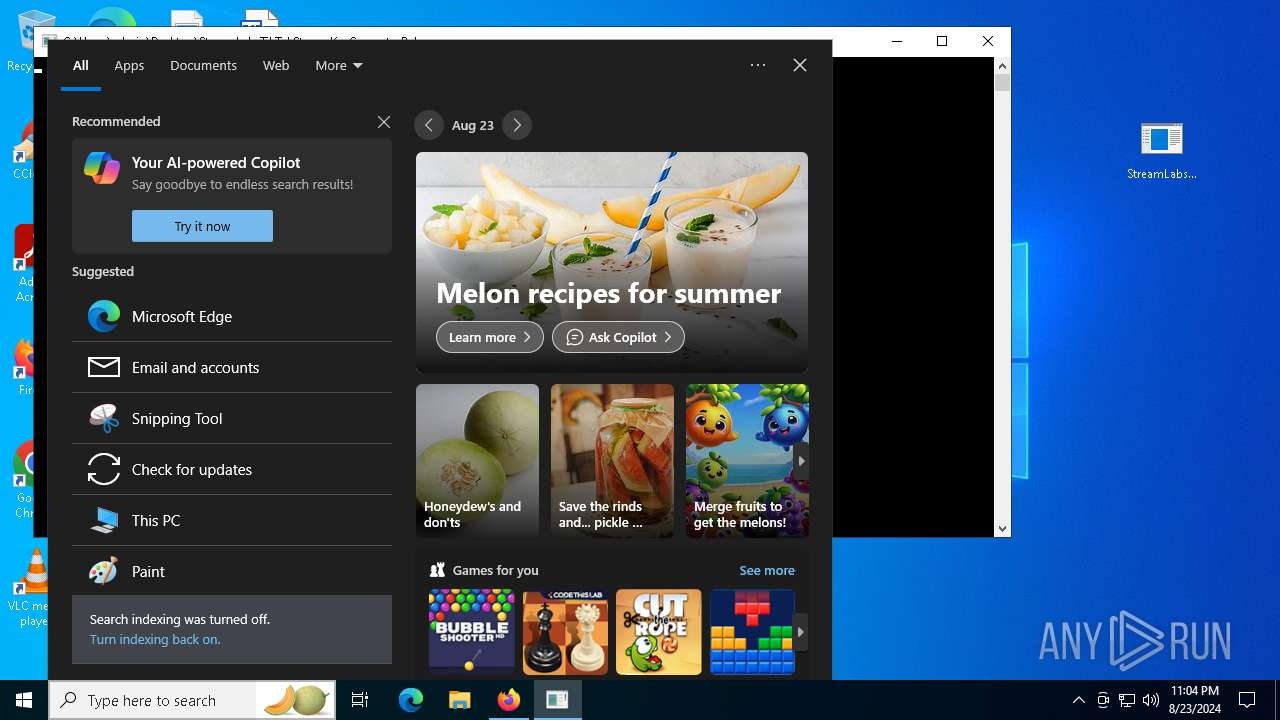
Task: Dismiss the Recommended section
Action: 384,122
